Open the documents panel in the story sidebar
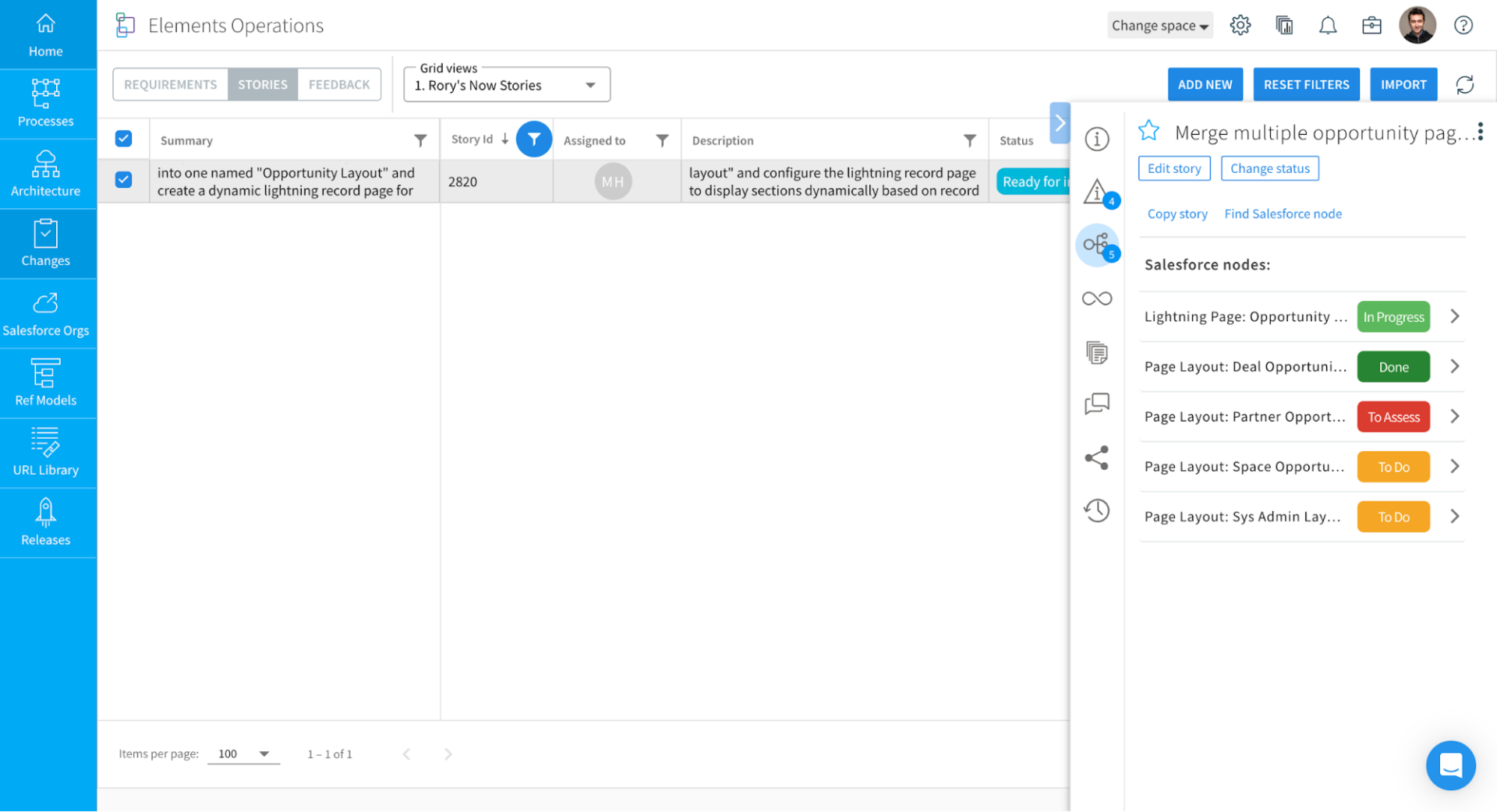Viewport: 1497px width, 812px height. pyautogui.click(x=1097, y=351)
